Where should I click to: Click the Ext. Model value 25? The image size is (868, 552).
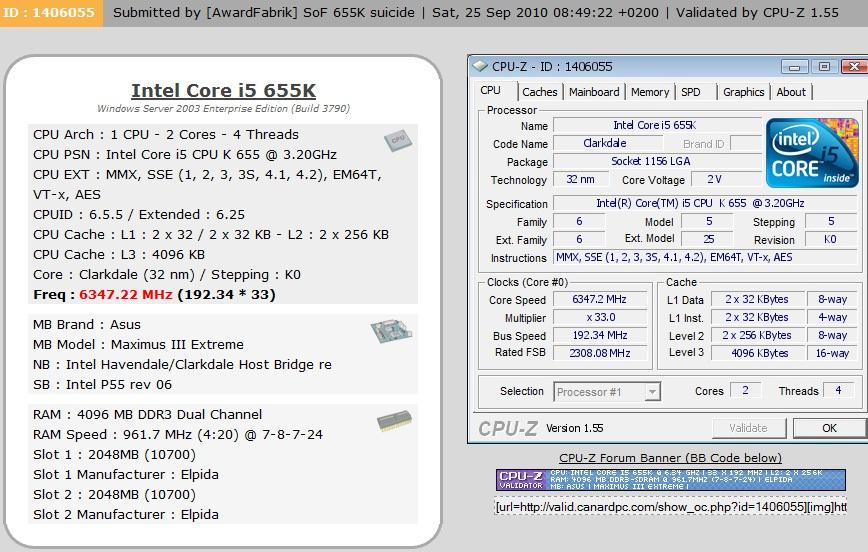pos(709,239)
